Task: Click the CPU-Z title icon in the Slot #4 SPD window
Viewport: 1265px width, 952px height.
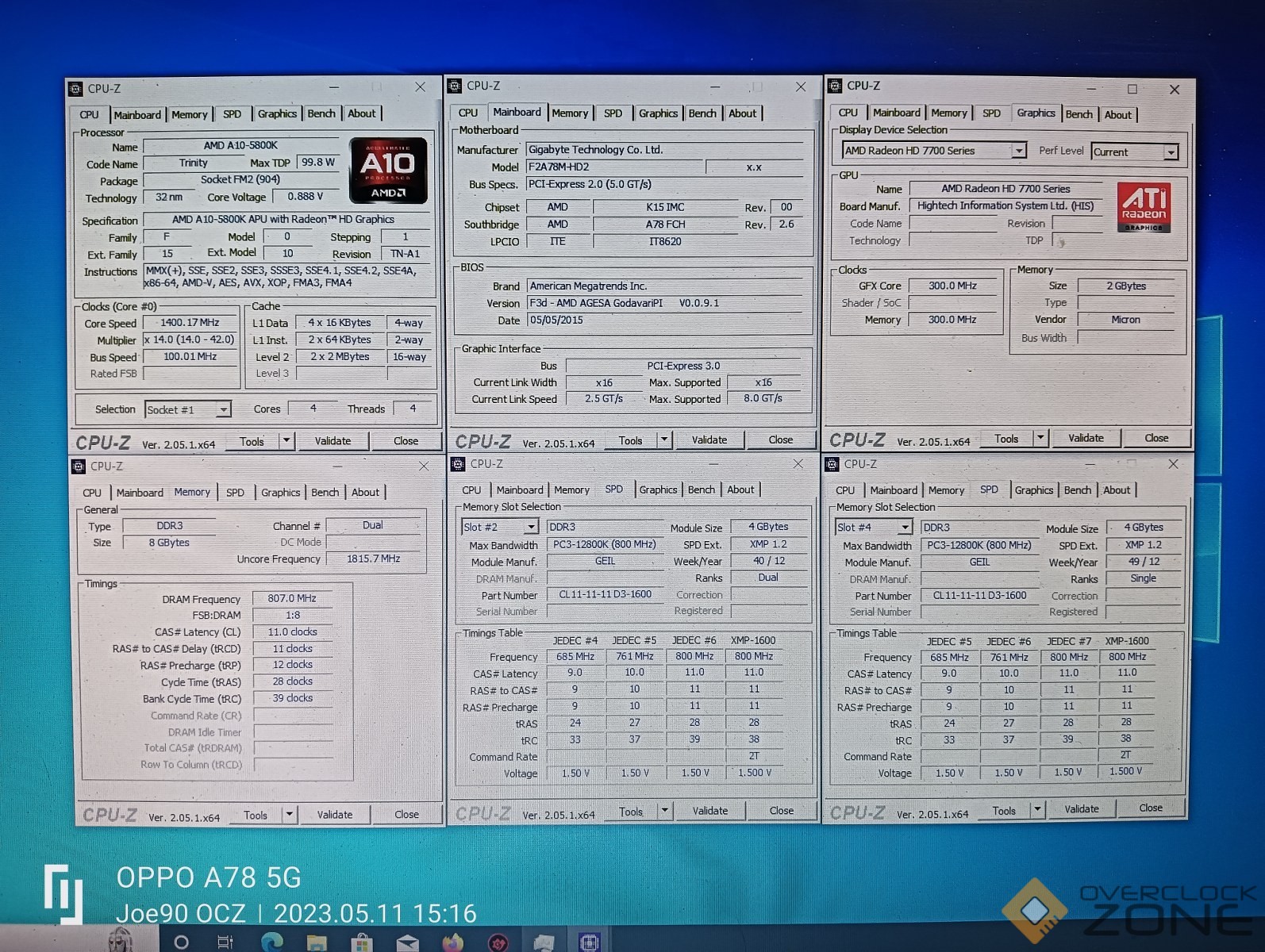Action: click(832, 464)
